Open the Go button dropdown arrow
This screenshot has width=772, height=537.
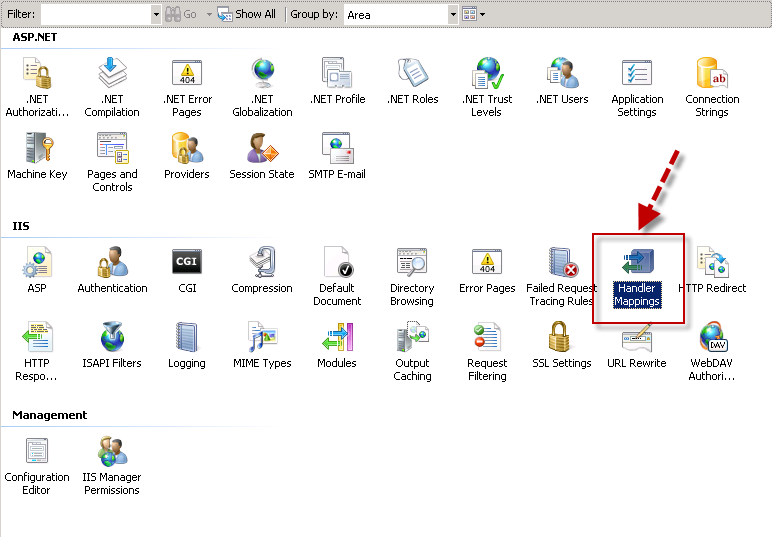(209, 14)
